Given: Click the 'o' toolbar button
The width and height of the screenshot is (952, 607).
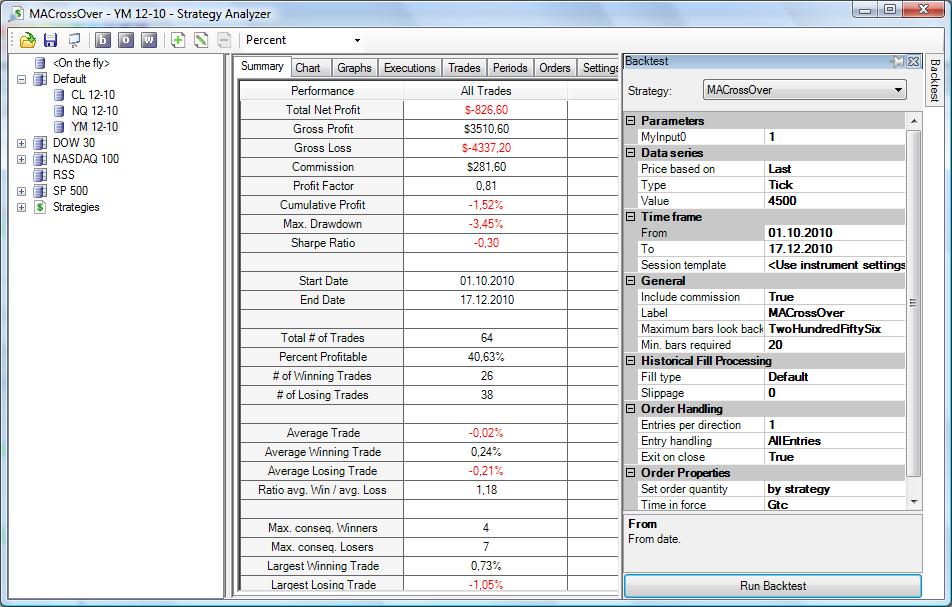Looking at the screenshot, I should (x=126, y=40).
